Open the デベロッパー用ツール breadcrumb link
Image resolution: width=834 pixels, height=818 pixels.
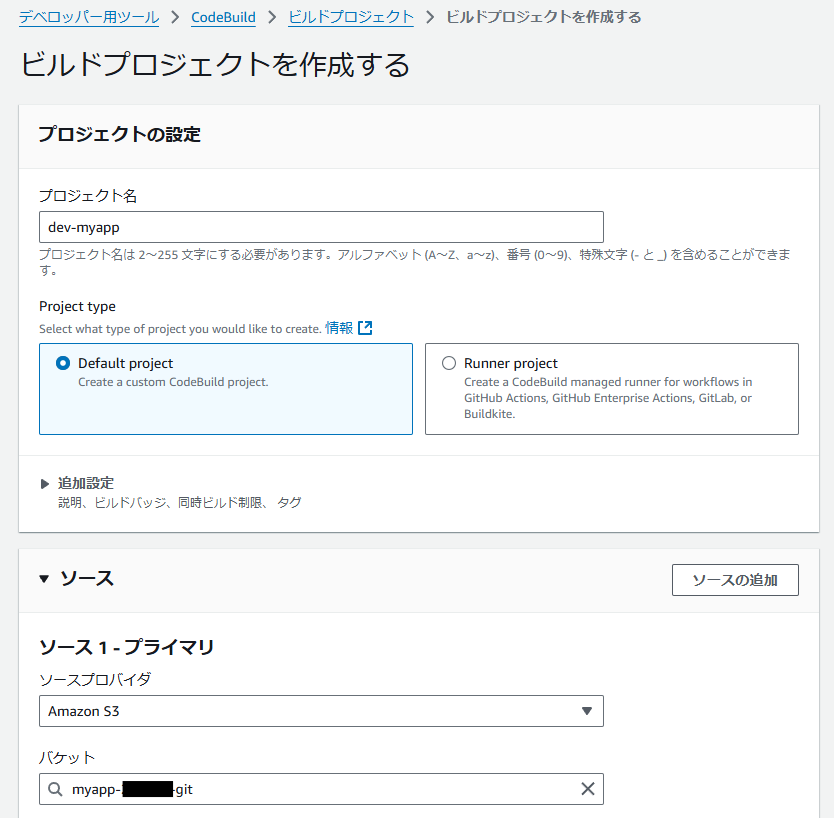(x=89, y=17)
